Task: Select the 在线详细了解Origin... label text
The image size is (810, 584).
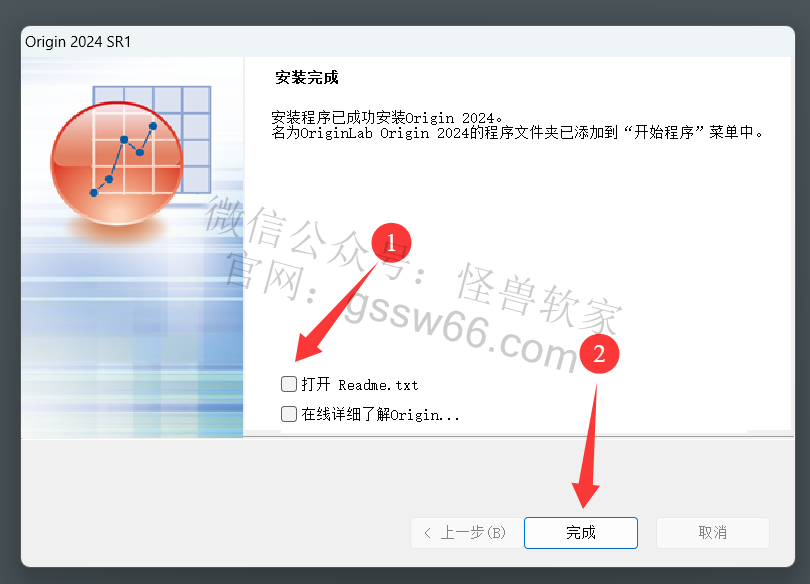Action: point(380,415)
